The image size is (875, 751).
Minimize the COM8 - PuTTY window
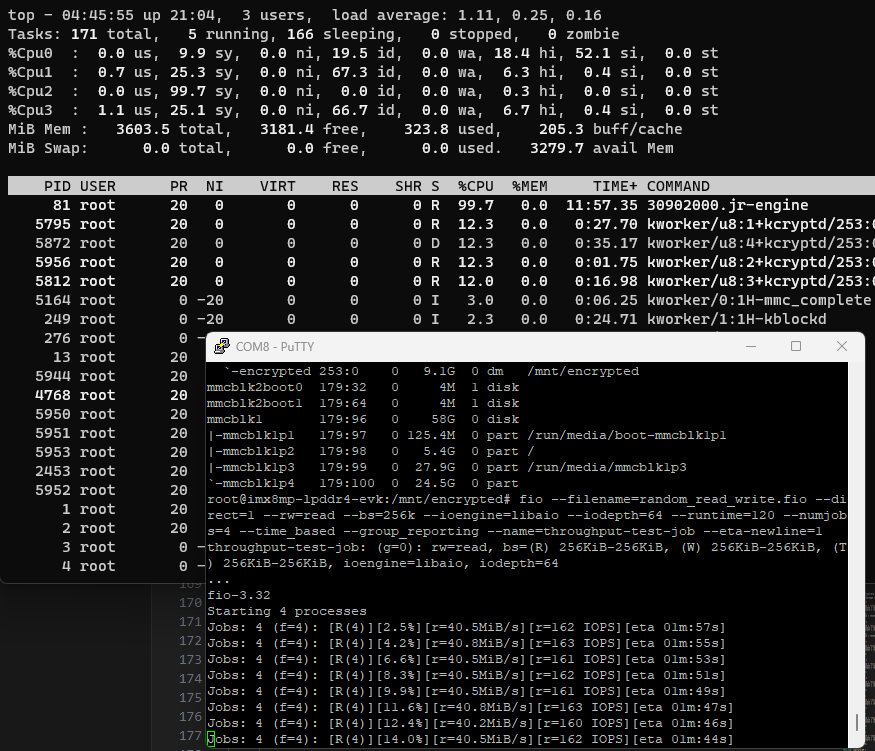tap(751, 345)
